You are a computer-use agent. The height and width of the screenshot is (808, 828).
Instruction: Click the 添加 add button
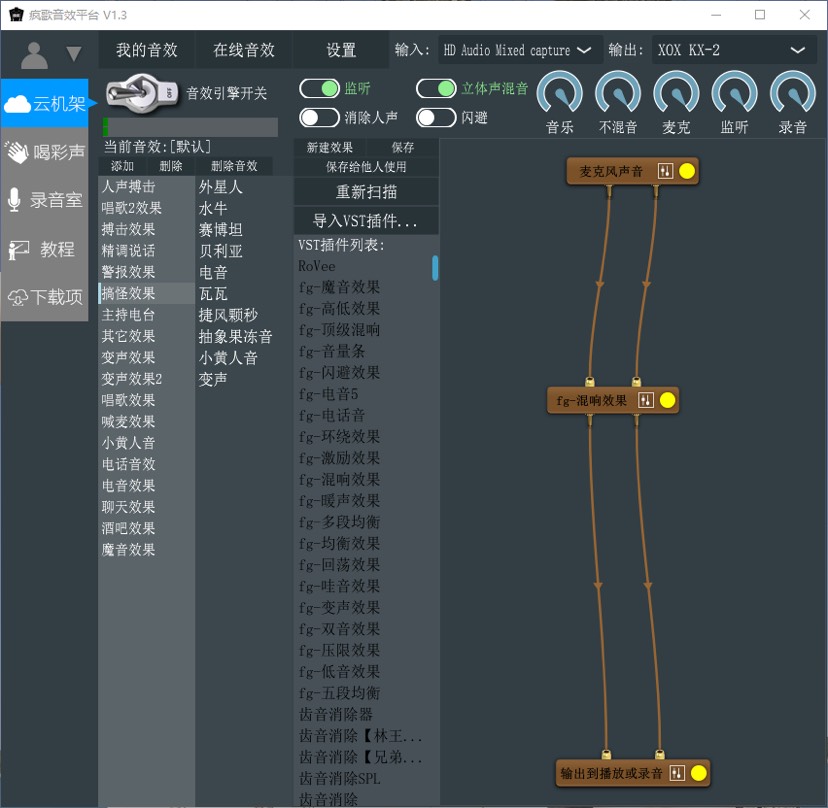[x=122, y=166]
